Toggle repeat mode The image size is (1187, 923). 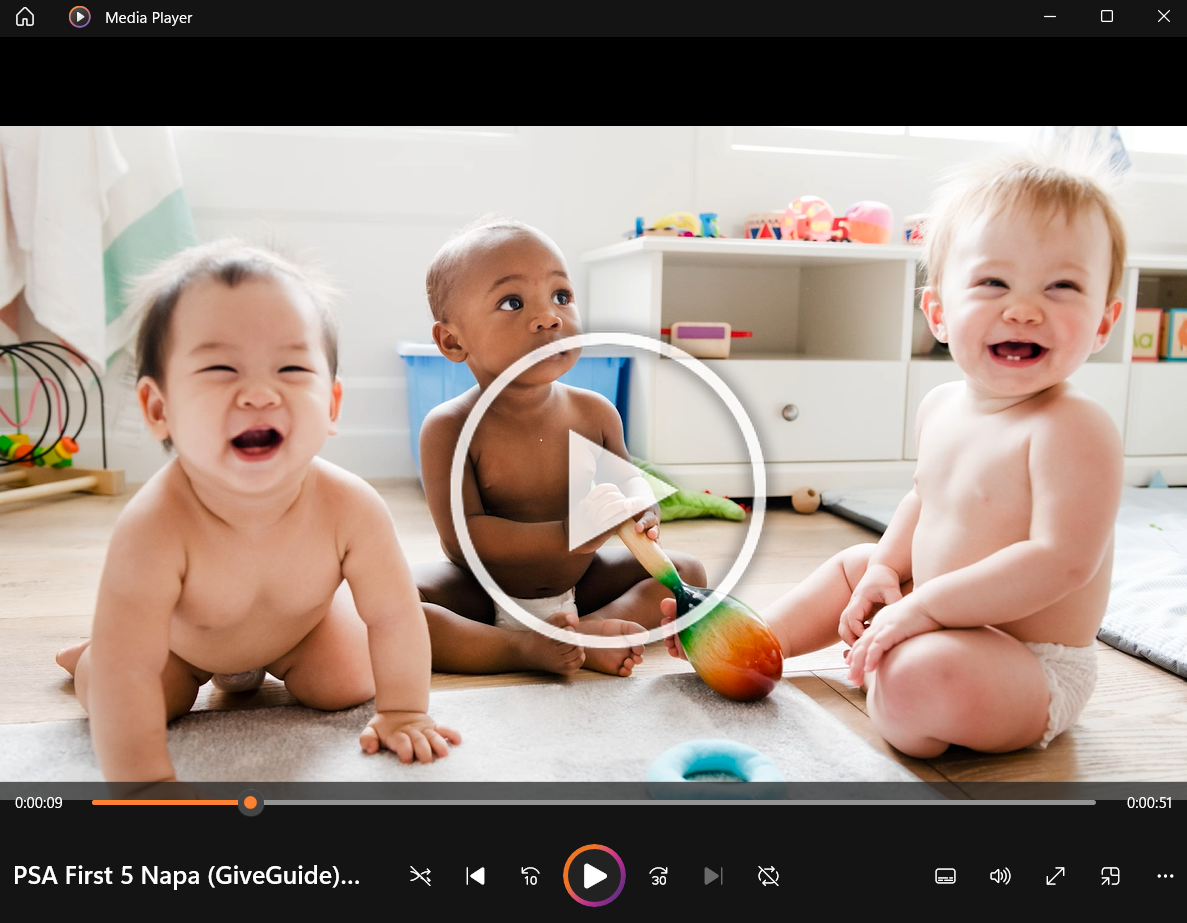(768, 876)
